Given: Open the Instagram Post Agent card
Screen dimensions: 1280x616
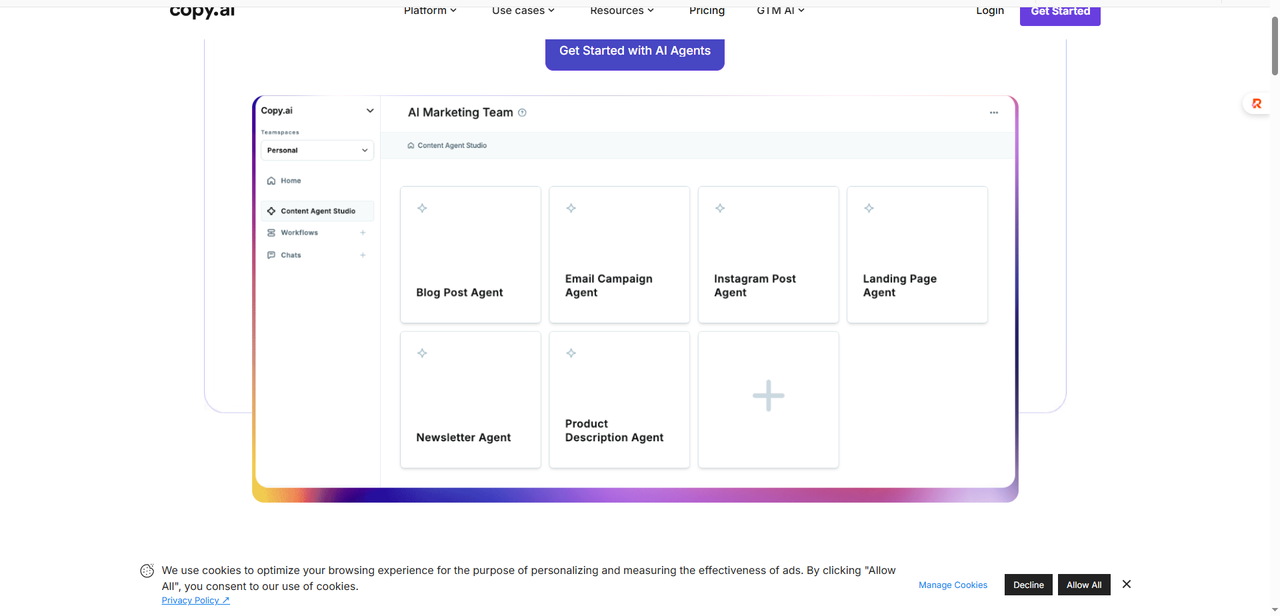Looking at the screenshot, I should tap(769, 255).
